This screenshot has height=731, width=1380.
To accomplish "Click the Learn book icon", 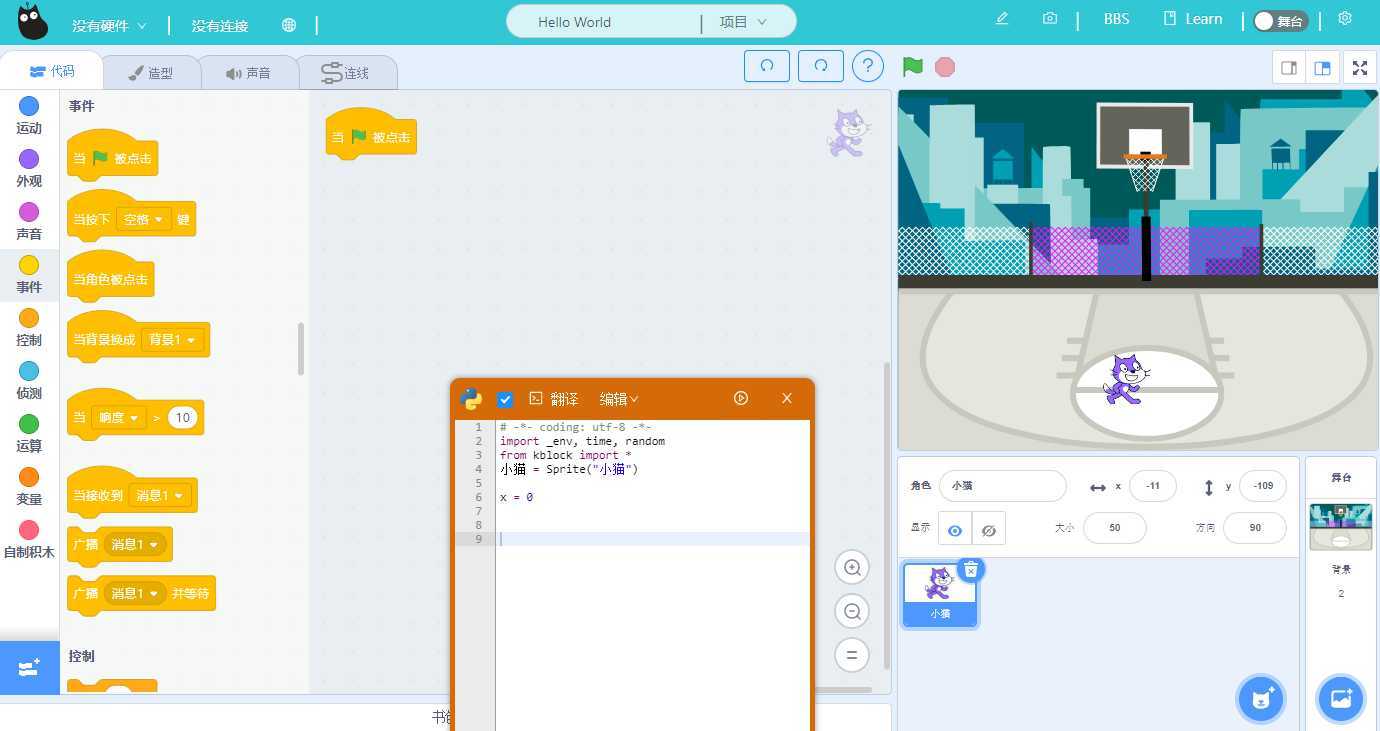I will (x=1170, y=19).
